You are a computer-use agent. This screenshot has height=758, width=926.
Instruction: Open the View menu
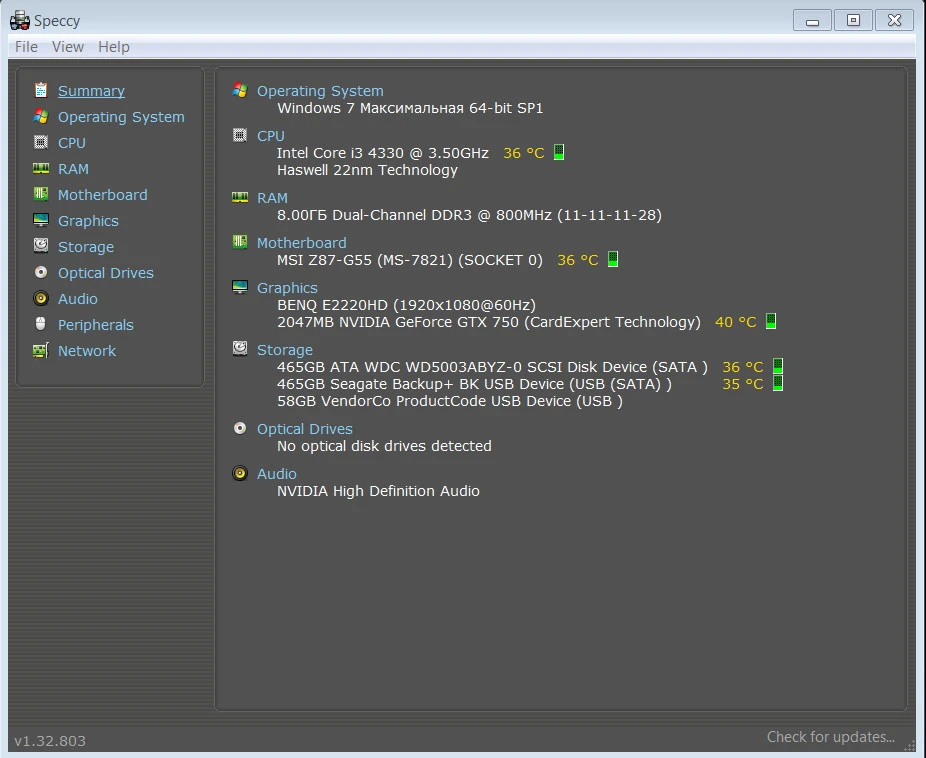[x=68, y=47]
